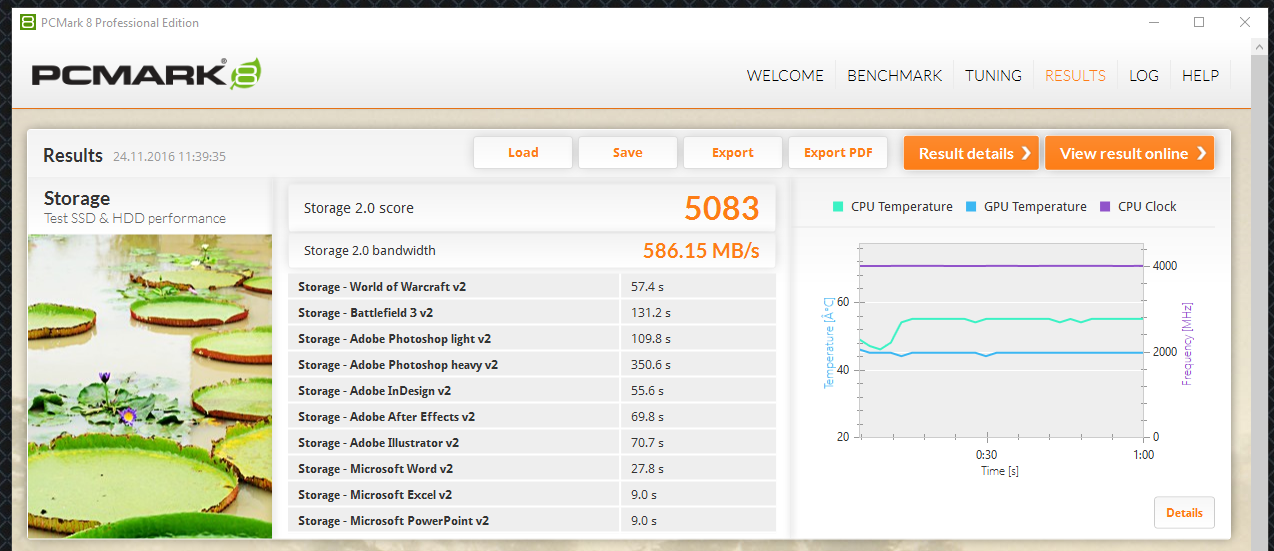Screen dimensions: 1274x551
Task: Click the PCMark 8 app icon in title bar
Action: 28,22
